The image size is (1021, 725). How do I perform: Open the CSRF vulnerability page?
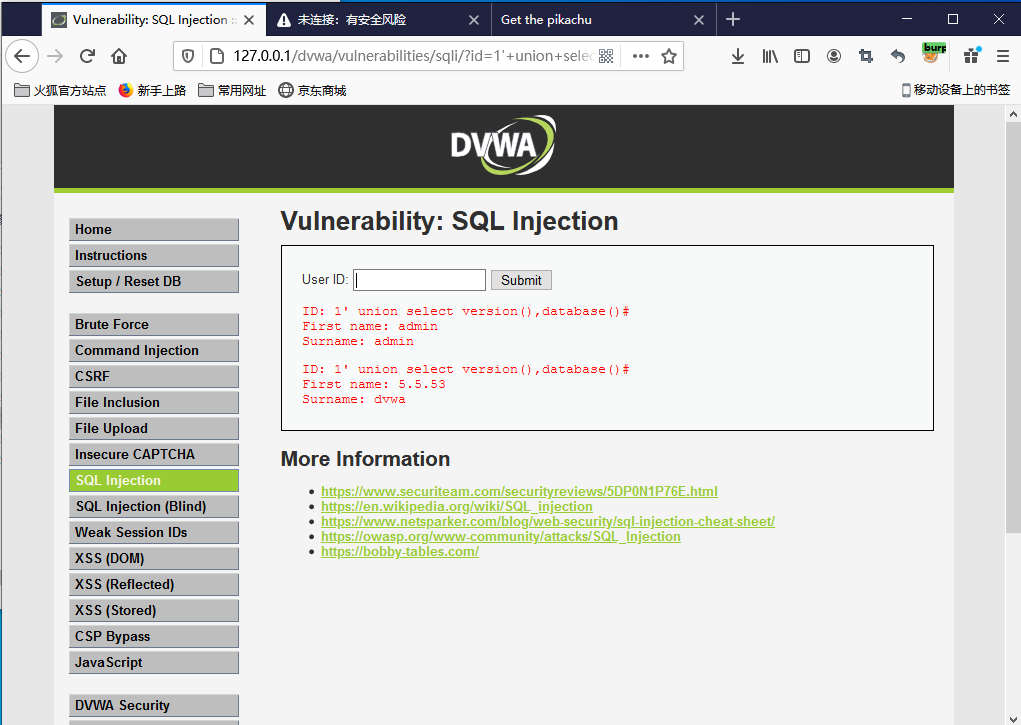pyautogui.click(x=154, y=377)
